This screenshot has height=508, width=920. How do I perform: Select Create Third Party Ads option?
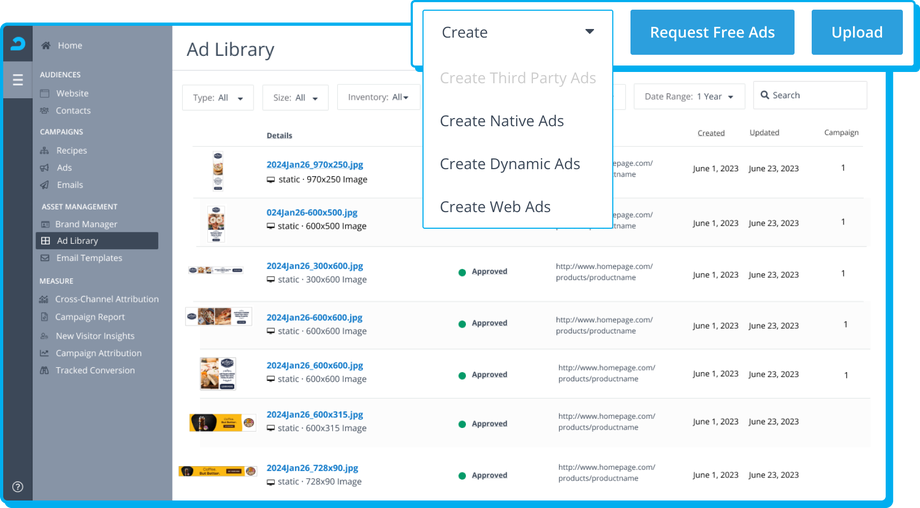[518, 78]
